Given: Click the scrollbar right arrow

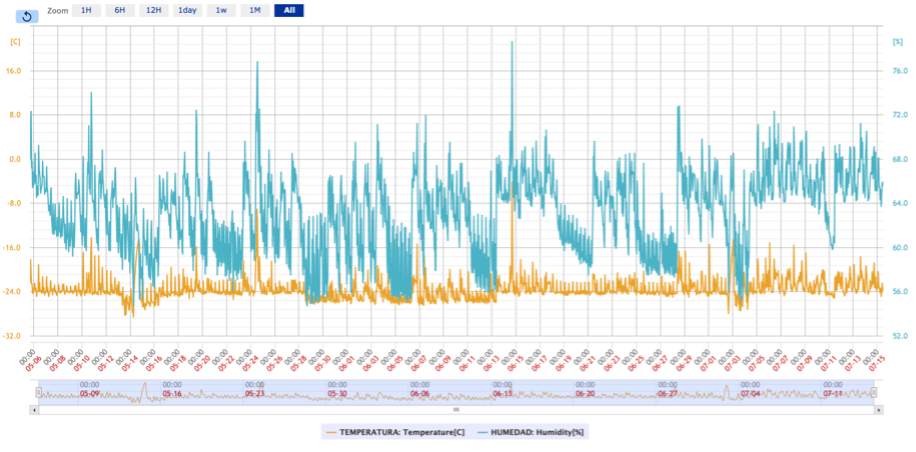Looking at the screenshot, I should [878, 409].
